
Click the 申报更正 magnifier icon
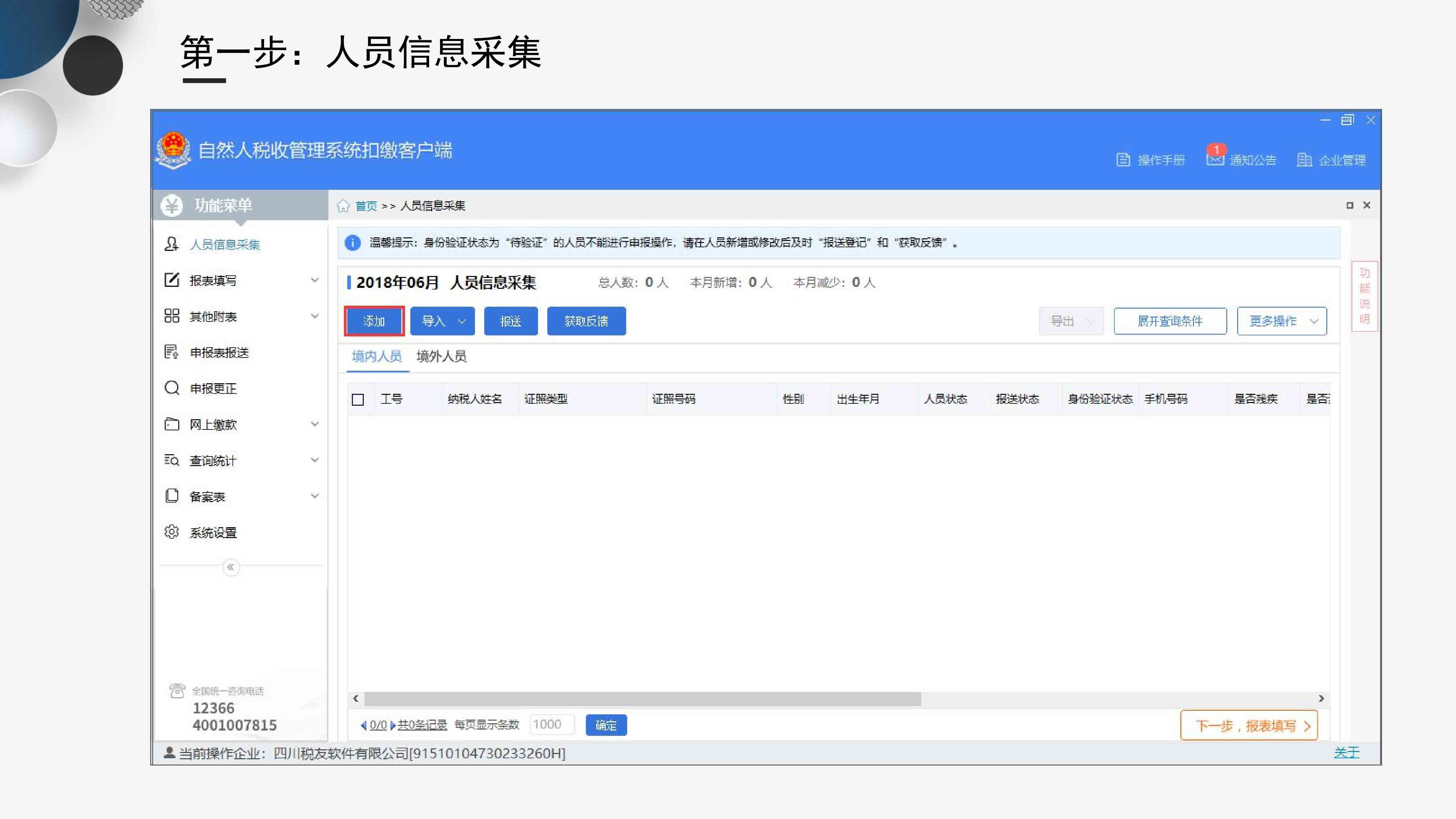coord(171,388)
